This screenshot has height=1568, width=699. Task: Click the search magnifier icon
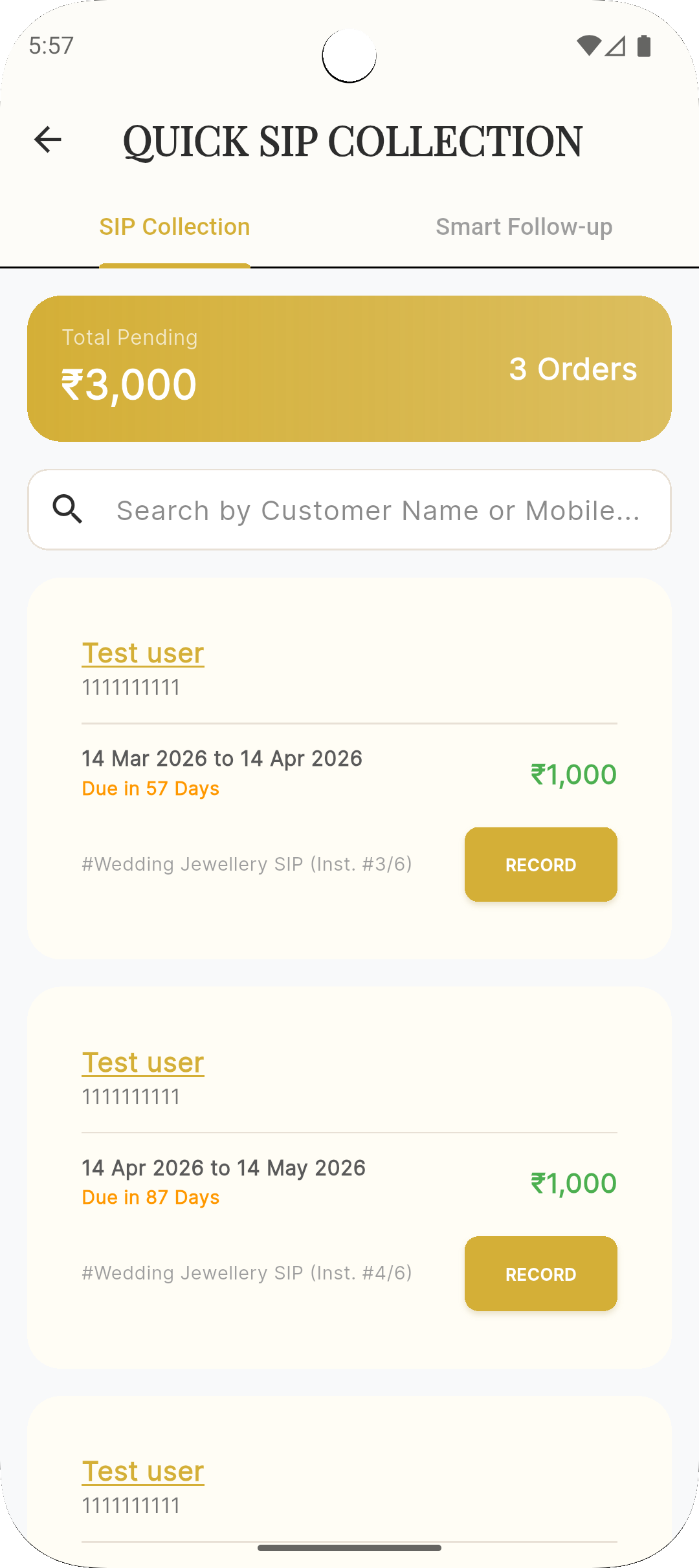click(68, 510)
